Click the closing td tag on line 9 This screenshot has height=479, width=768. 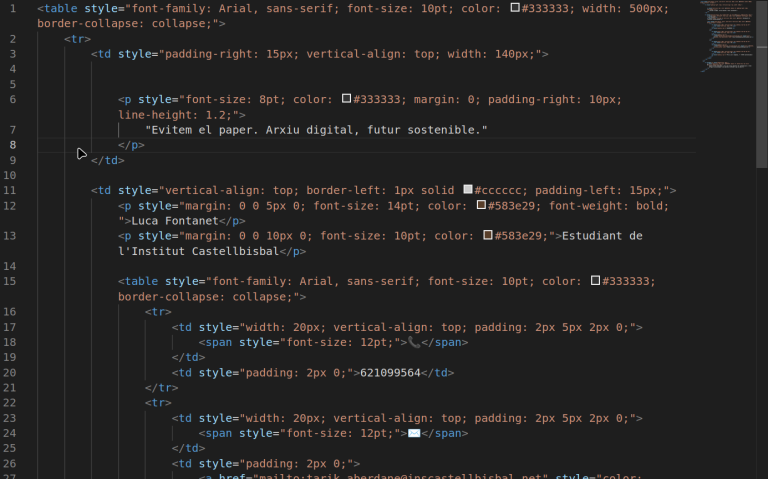click(107, 160)
